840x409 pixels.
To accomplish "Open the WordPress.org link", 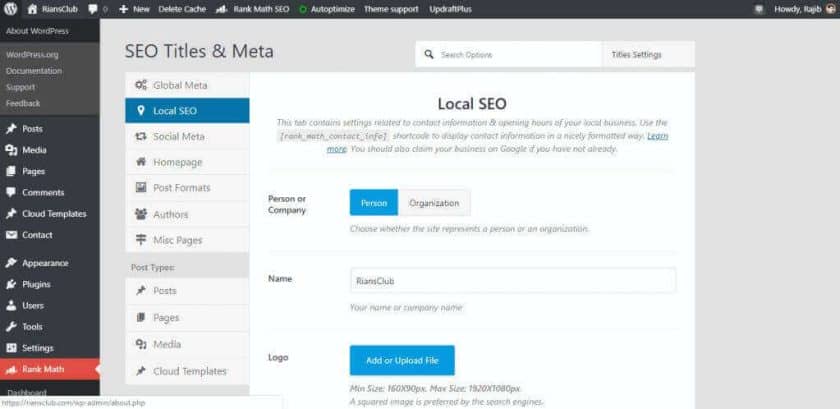I will [x=32, y=55].
